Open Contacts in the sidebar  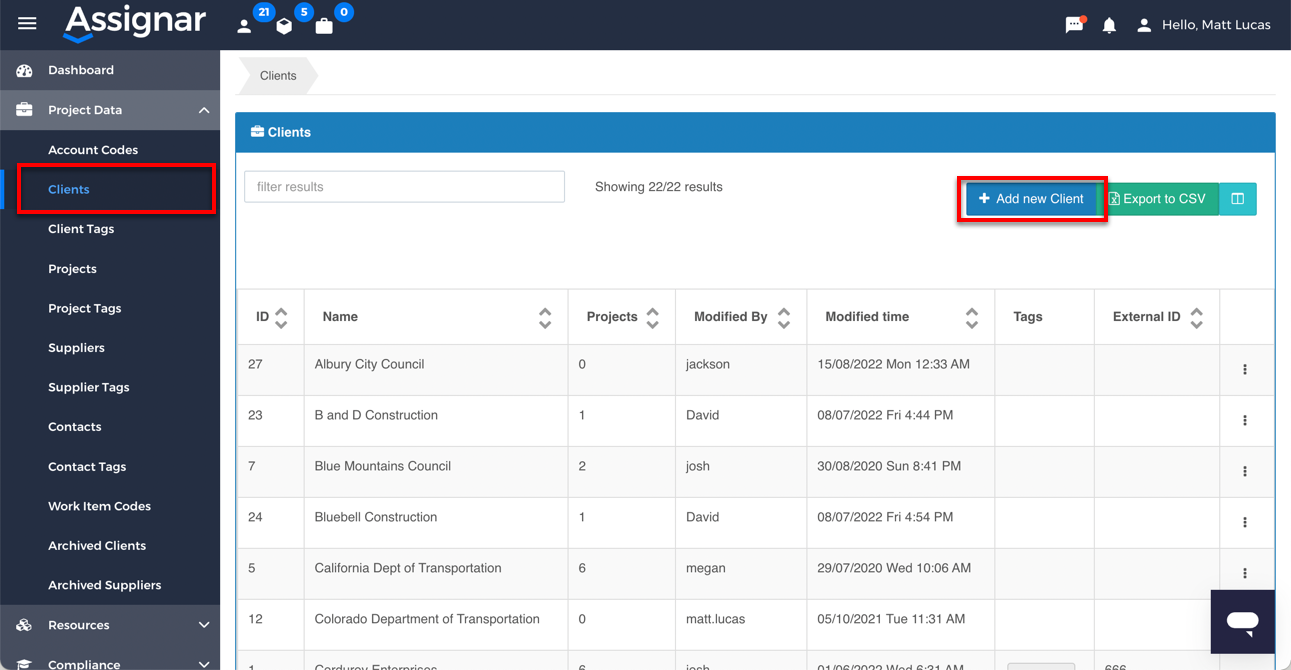click(75, 427)
